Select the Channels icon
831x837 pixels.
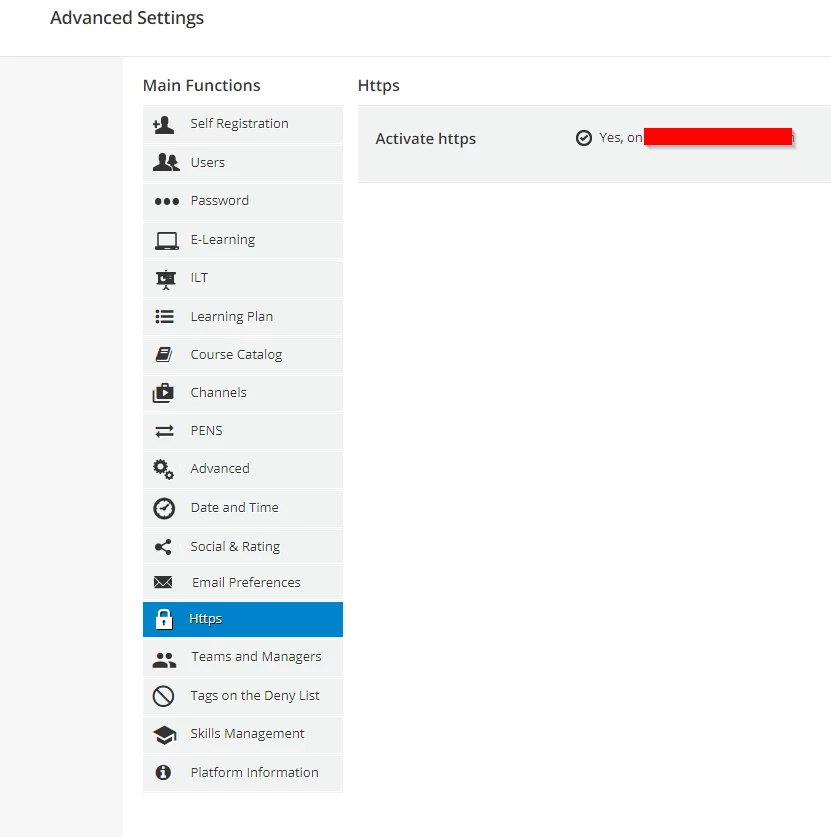click(x=164, y=393)
